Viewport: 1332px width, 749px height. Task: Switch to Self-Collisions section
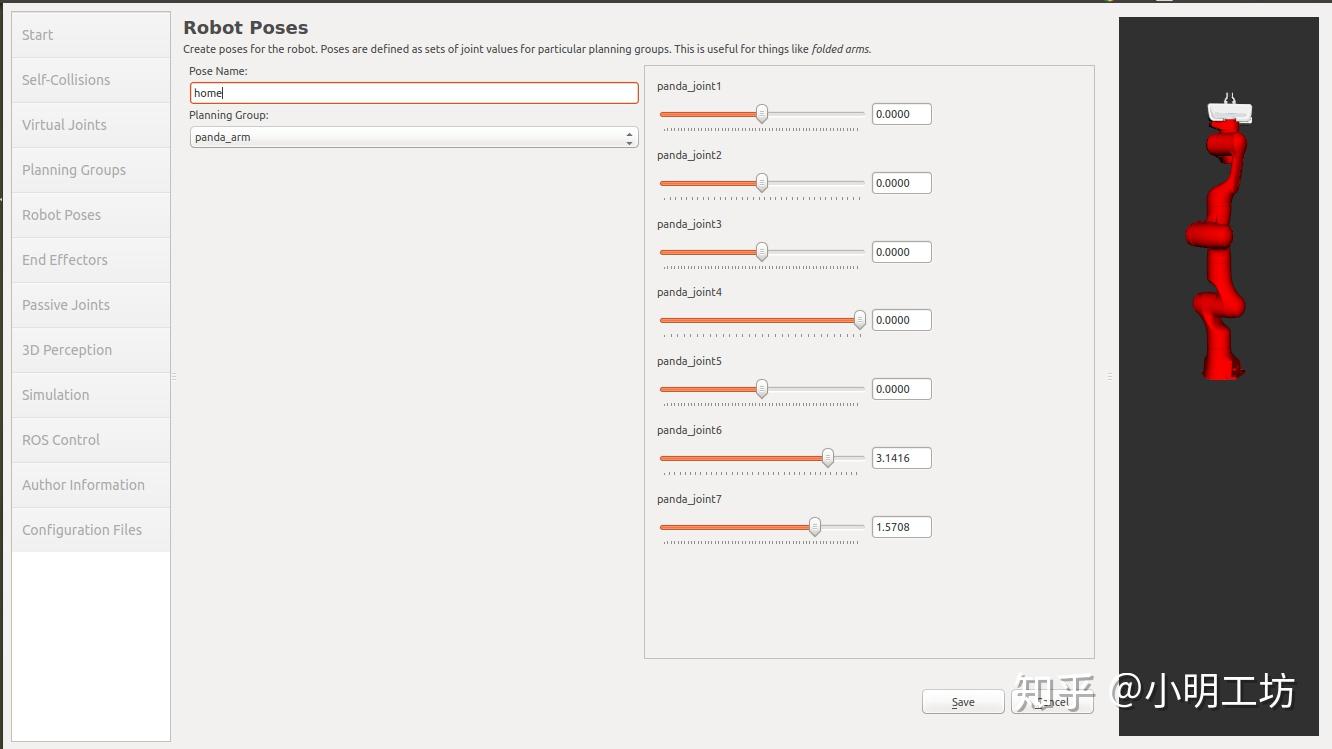pos(90,80)
